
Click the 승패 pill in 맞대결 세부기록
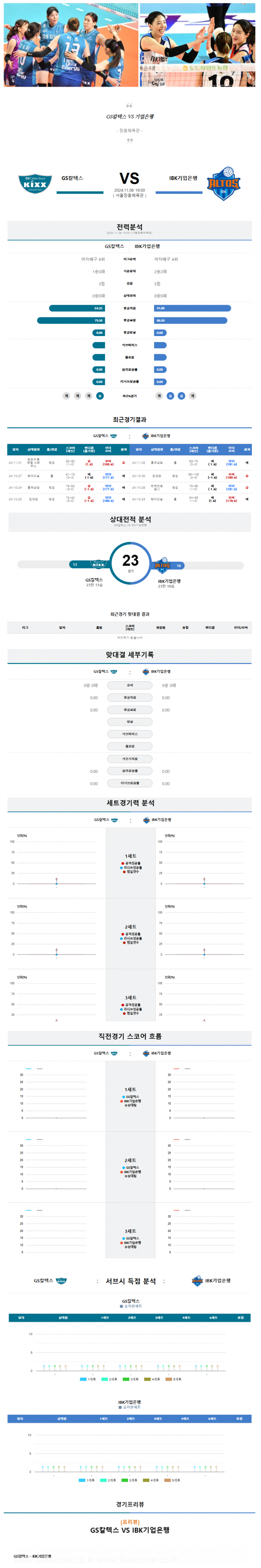pos(130,685)
